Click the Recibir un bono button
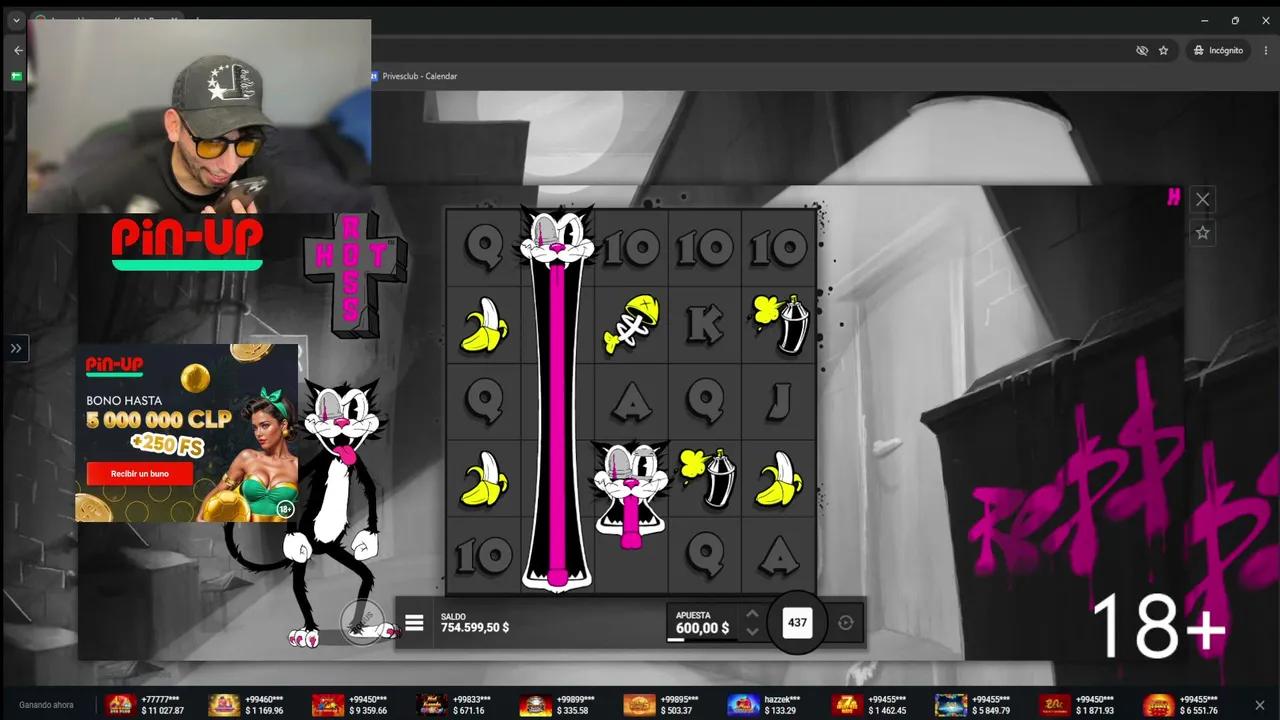The image size is (1280, 720). (139, 473)
